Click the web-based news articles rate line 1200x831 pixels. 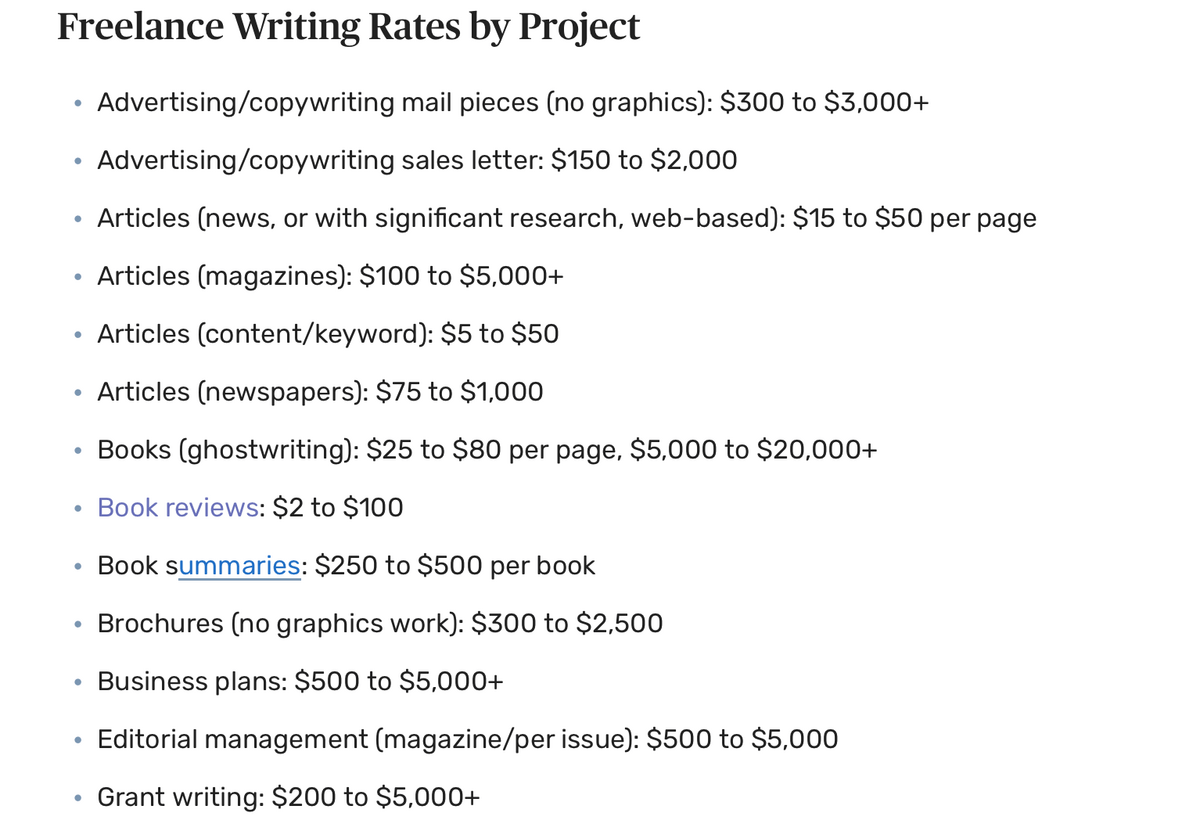coord(566,219)
